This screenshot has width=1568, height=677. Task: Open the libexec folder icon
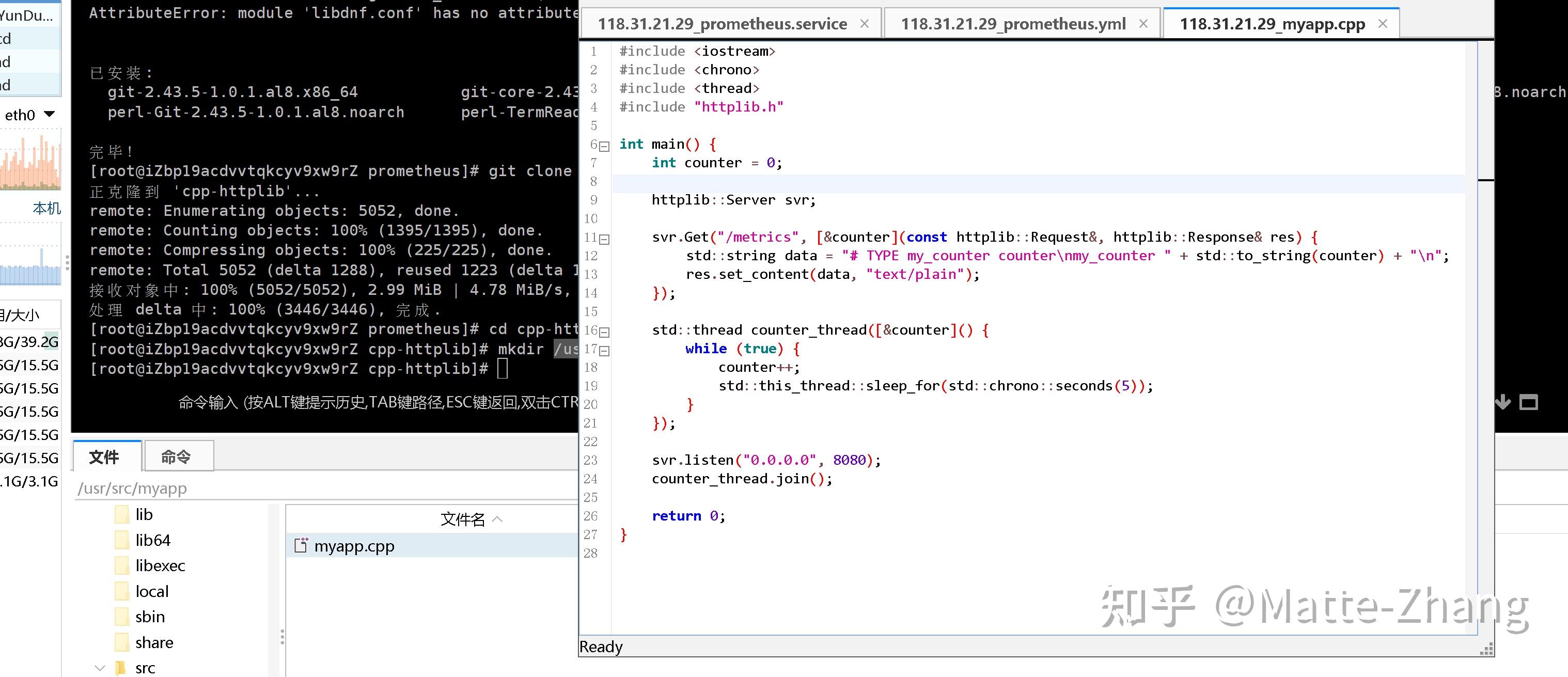click(122, 565)
